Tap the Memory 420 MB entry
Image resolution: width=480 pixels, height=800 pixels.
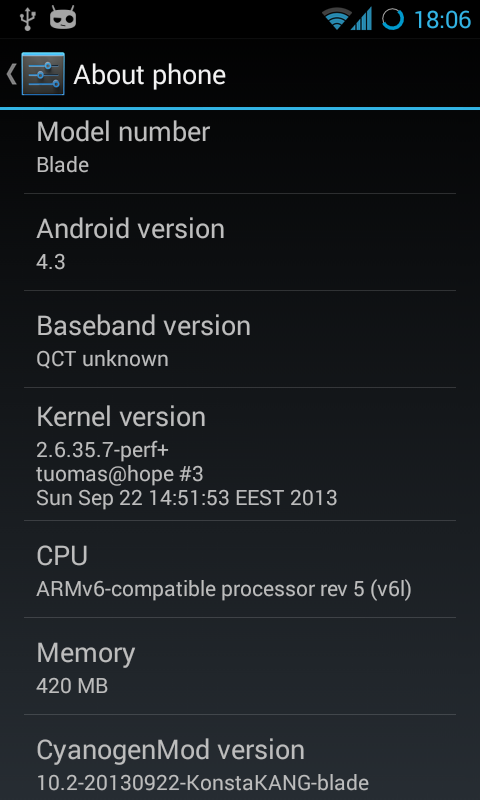(240, 666)
